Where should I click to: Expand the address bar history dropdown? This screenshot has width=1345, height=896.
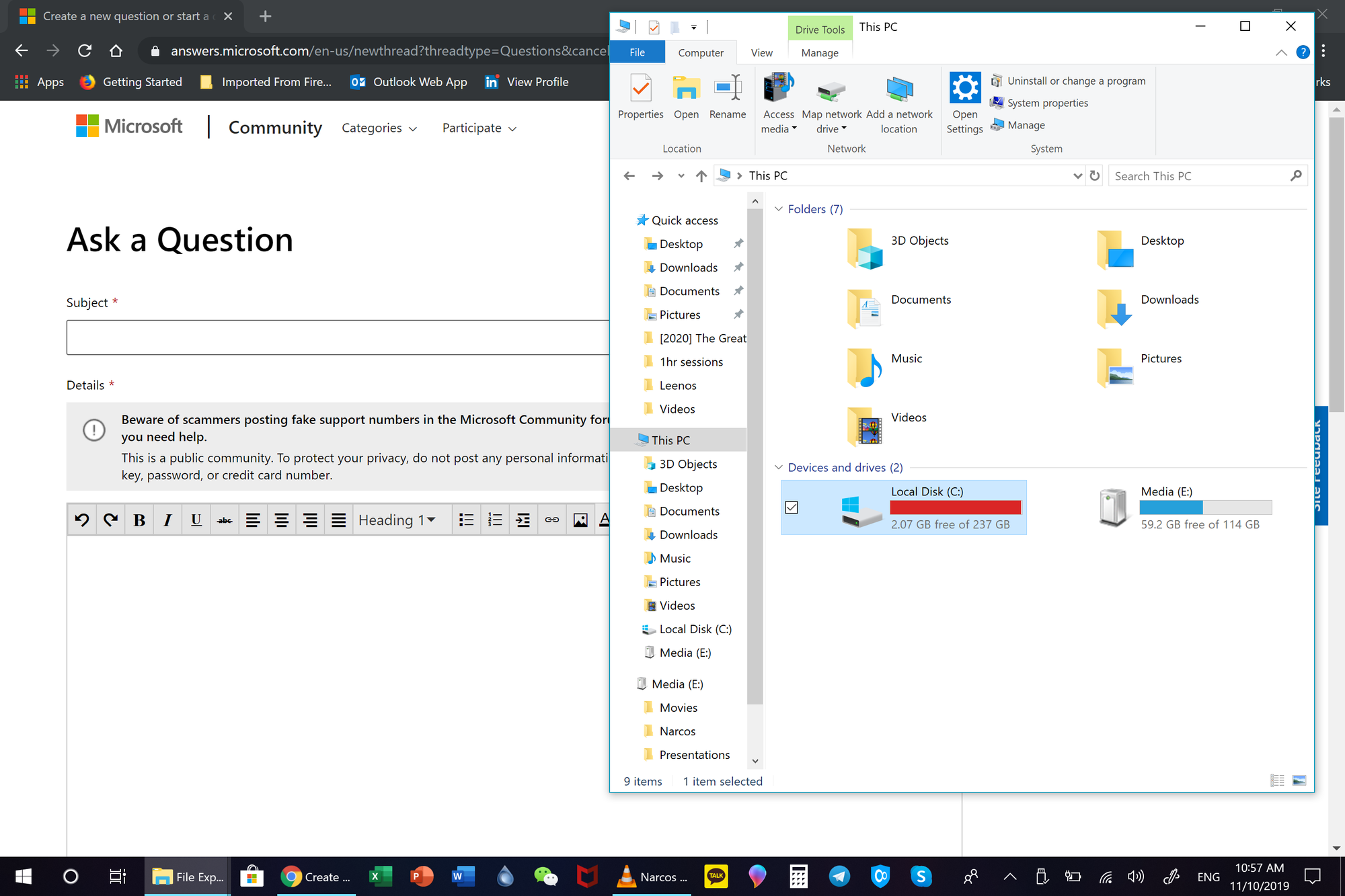coord(1077,175)
